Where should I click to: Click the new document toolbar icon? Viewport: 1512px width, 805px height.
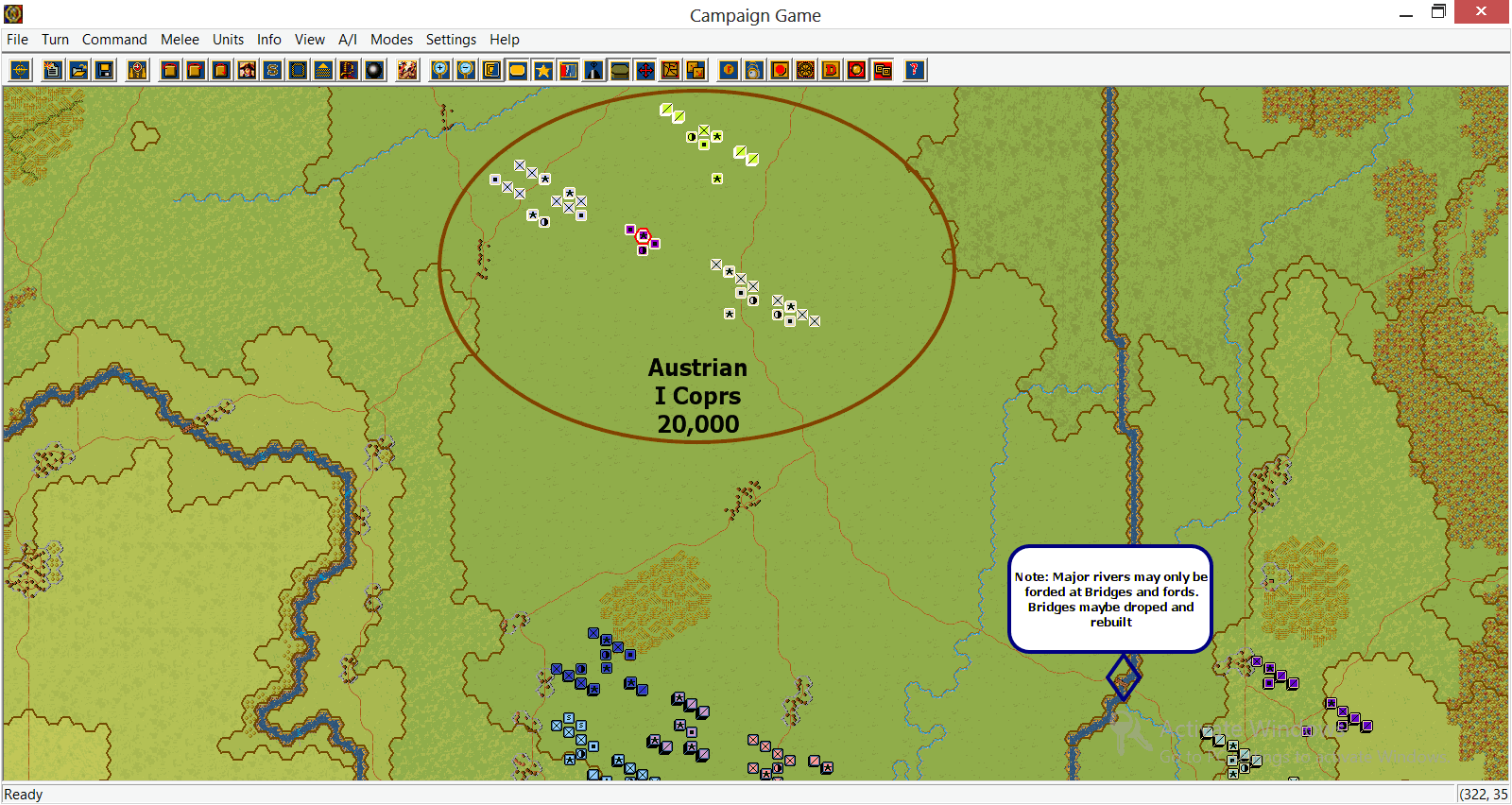pos(53,70)
